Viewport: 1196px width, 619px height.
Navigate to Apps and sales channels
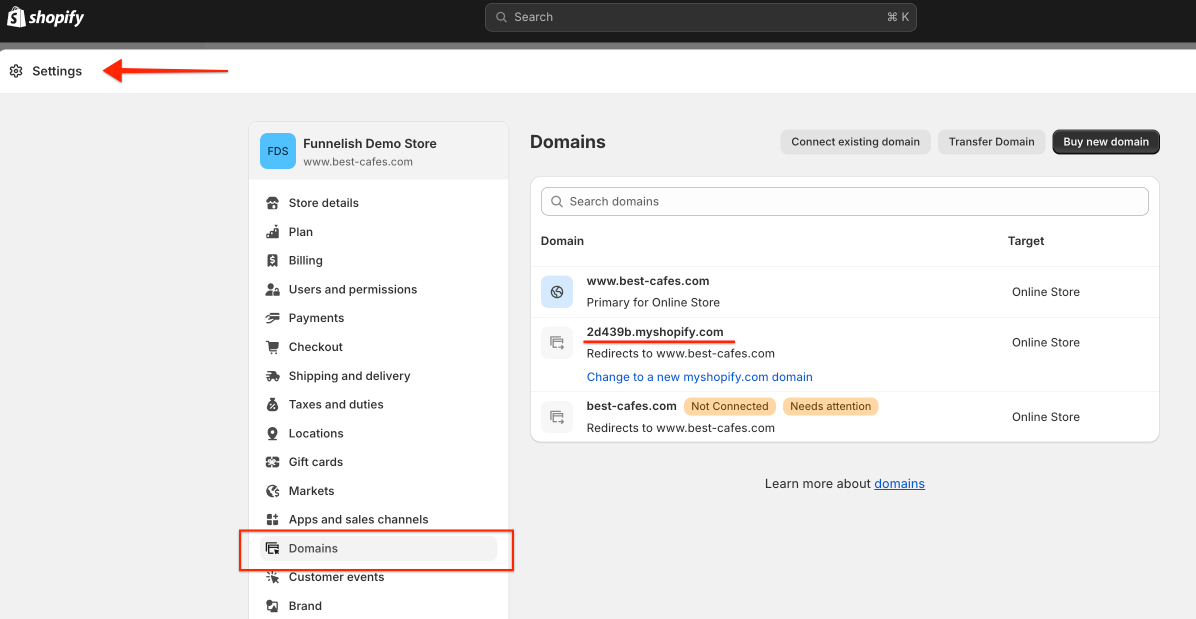358,520
